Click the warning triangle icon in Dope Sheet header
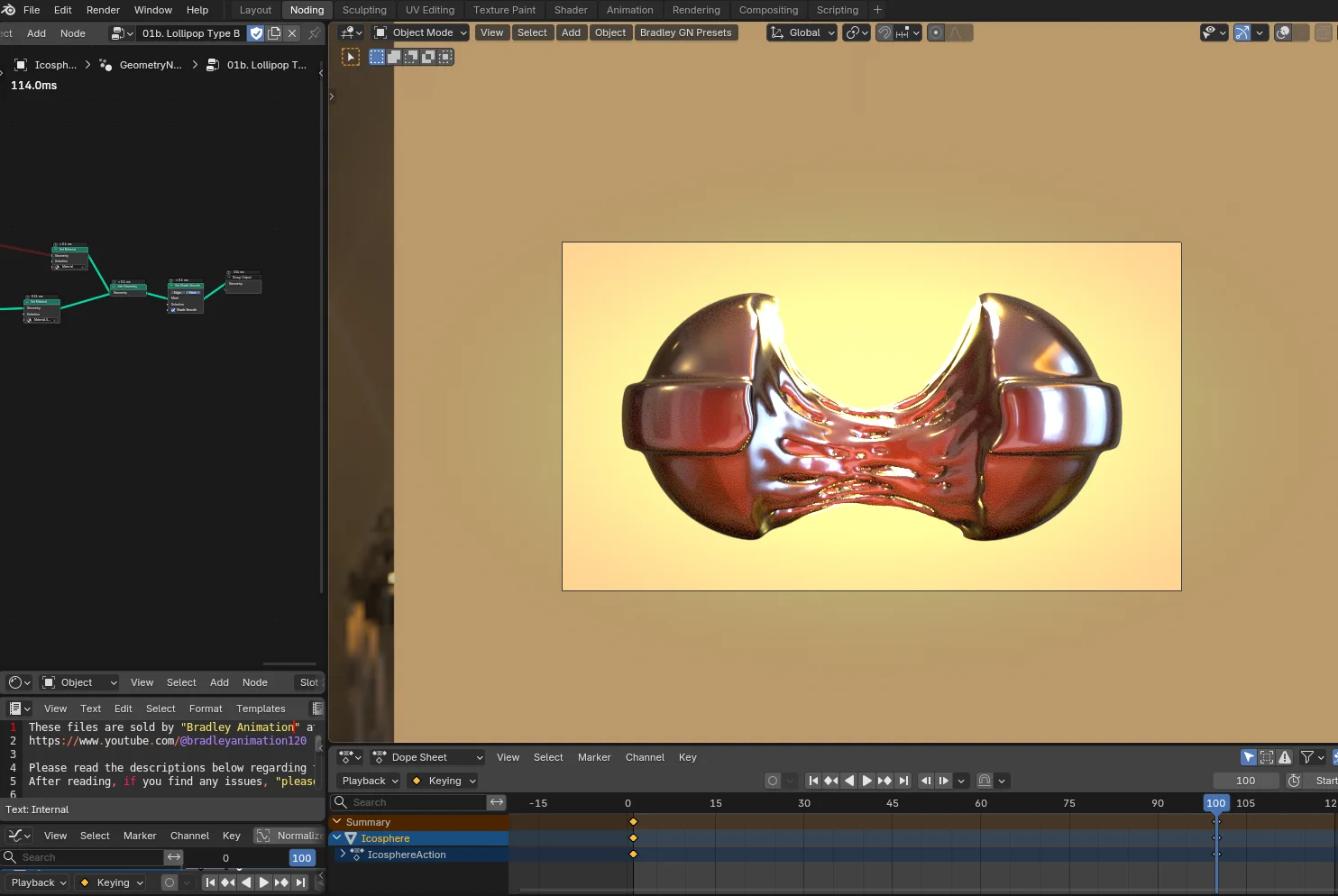 (1286, 757)
